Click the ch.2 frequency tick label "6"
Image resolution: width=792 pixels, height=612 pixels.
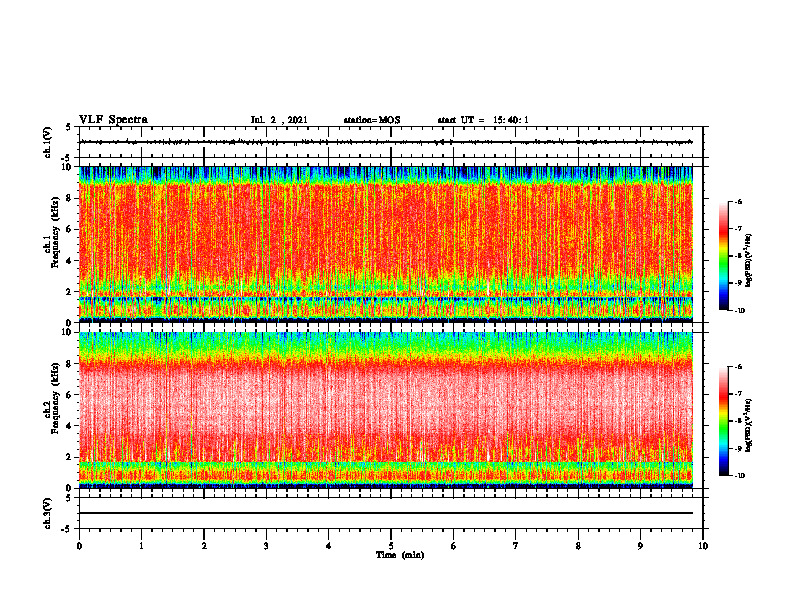coord(69,395)
